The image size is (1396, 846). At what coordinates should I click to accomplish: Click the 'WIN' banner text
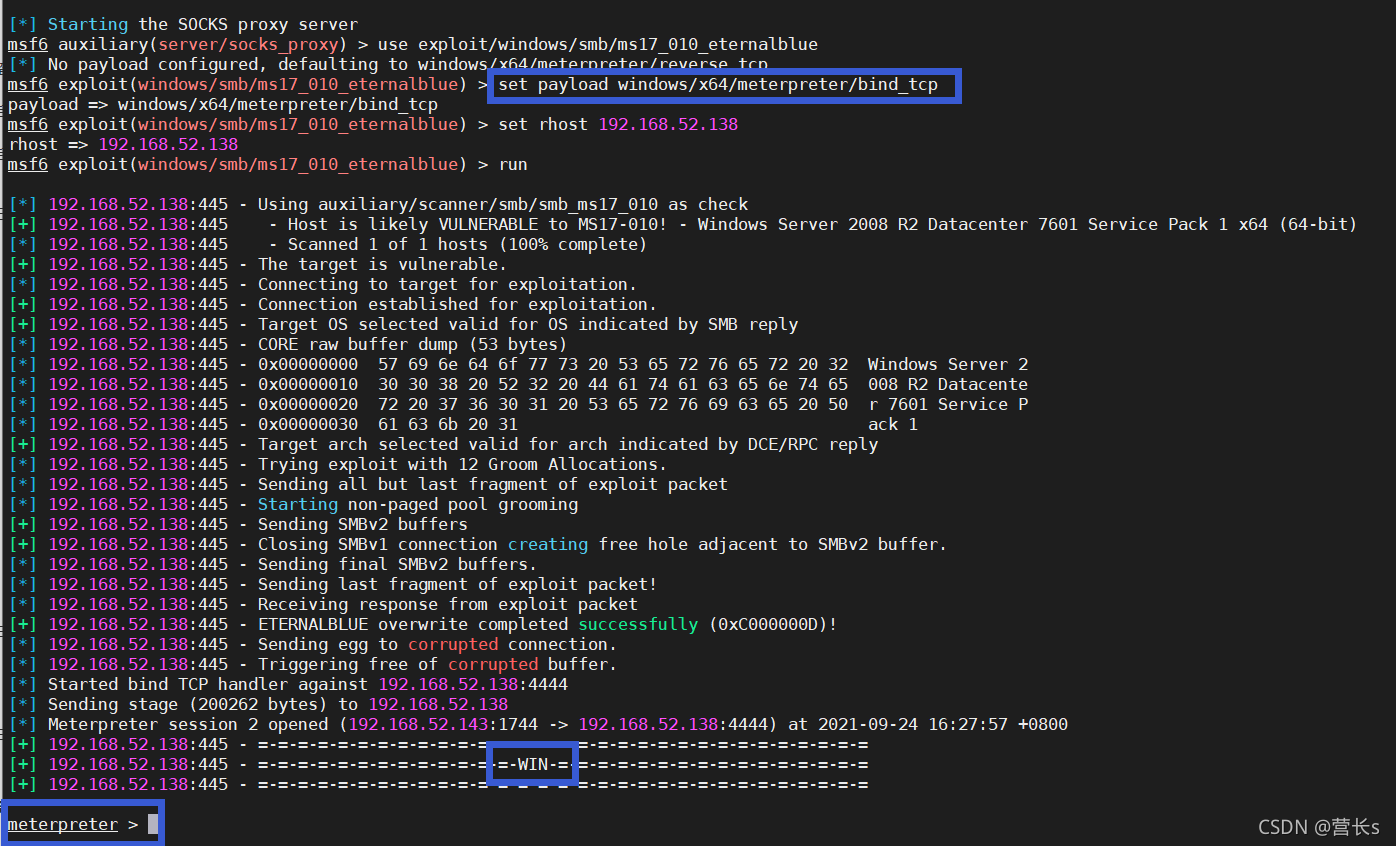pos(533,764)
